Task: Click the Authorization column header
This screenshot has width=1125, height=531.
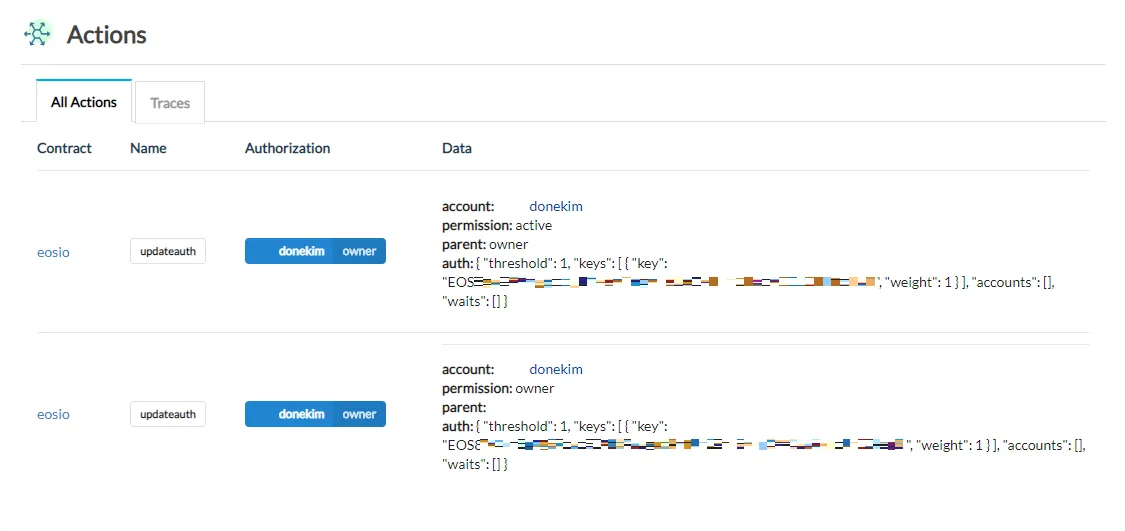Action: (288, 149)
